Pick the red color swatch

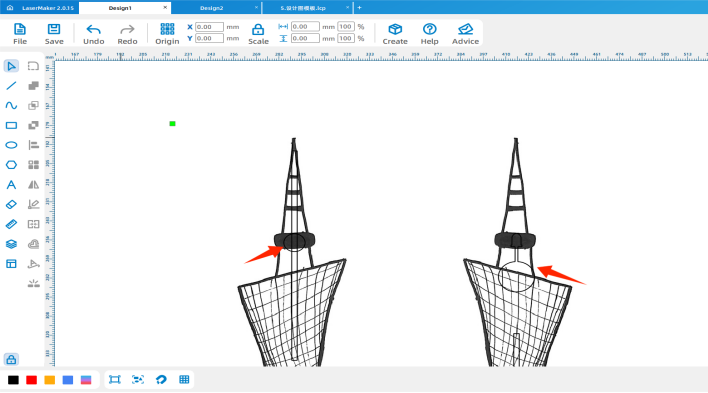pos(32,380)
